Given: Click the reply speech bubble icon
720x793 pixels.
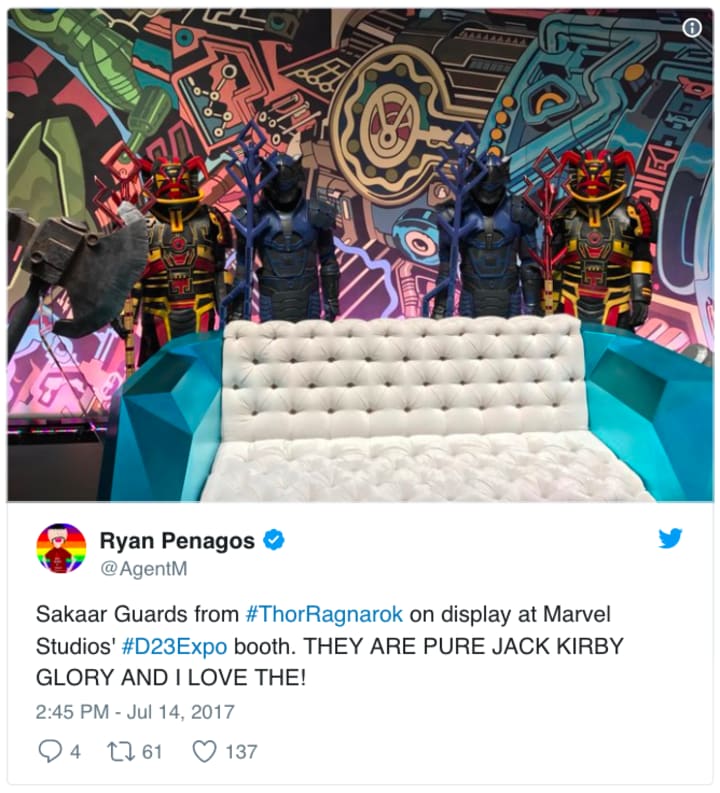Looking at the screenshot, I should [50, 751].
